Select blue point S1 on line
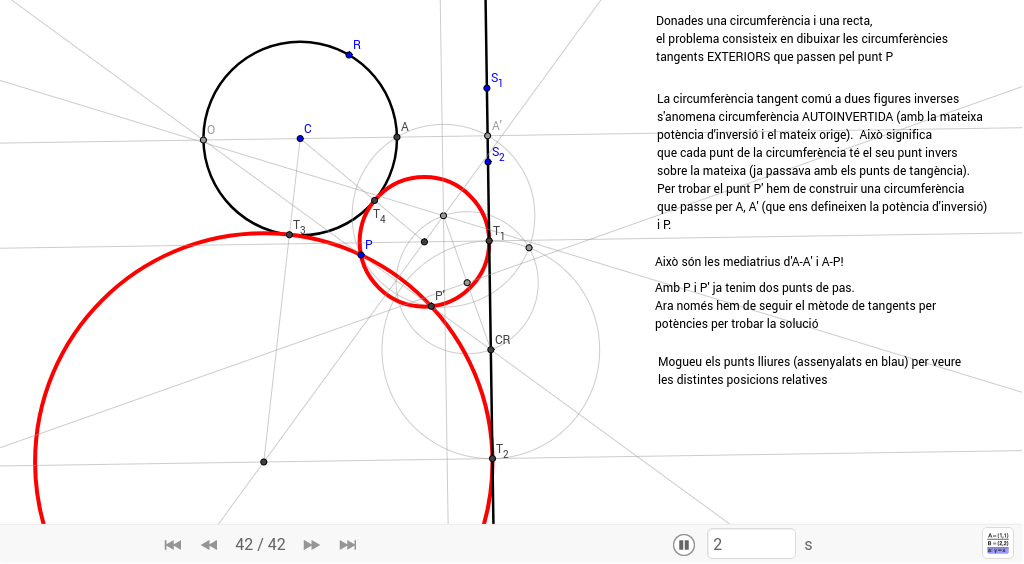1024x564 pixels. 487,87
